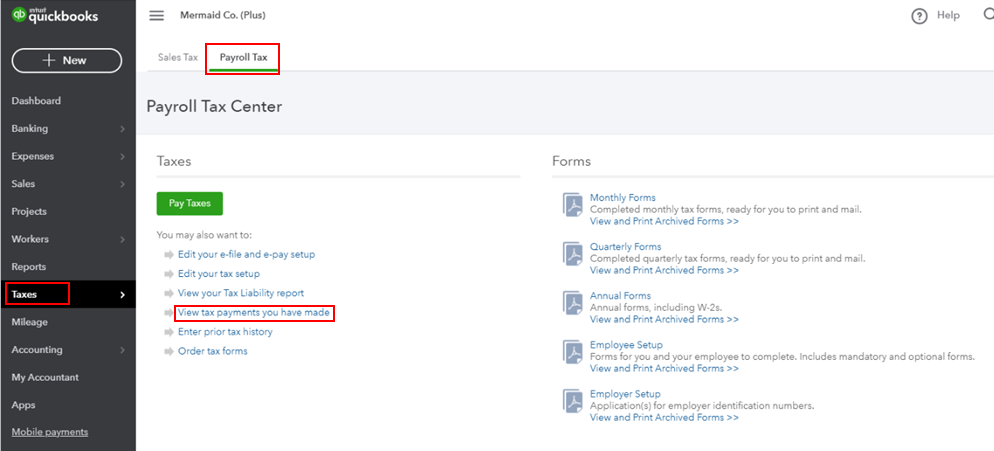View archived forms under Quarterly Forms
Viewport: 994px width, 451px height.
(x=664, y=270)
